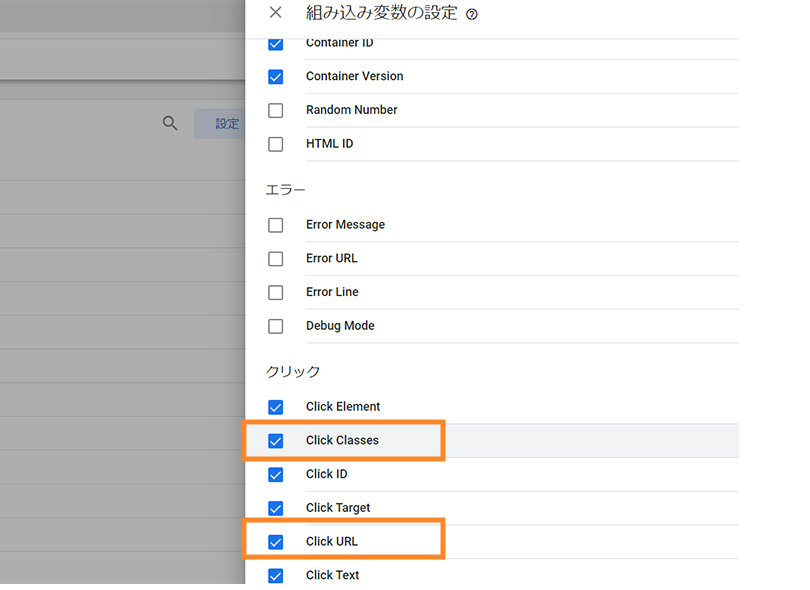Uncheck the Click ID checkbox
This screenshot has height=590, width=810.
276,474
